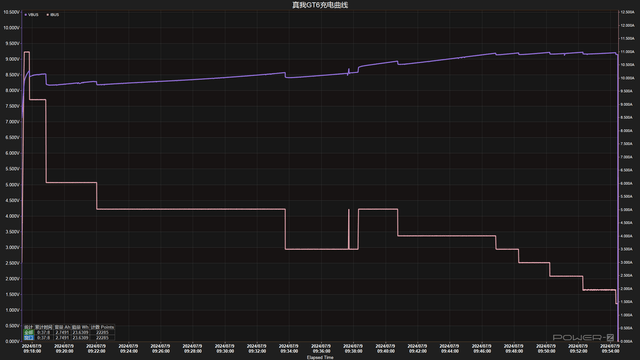The width and height of the screenshot is (640, 360).
Task: Click the POWER-Z watermark logo
Action: pyautogui.click(x=583, y=338)
